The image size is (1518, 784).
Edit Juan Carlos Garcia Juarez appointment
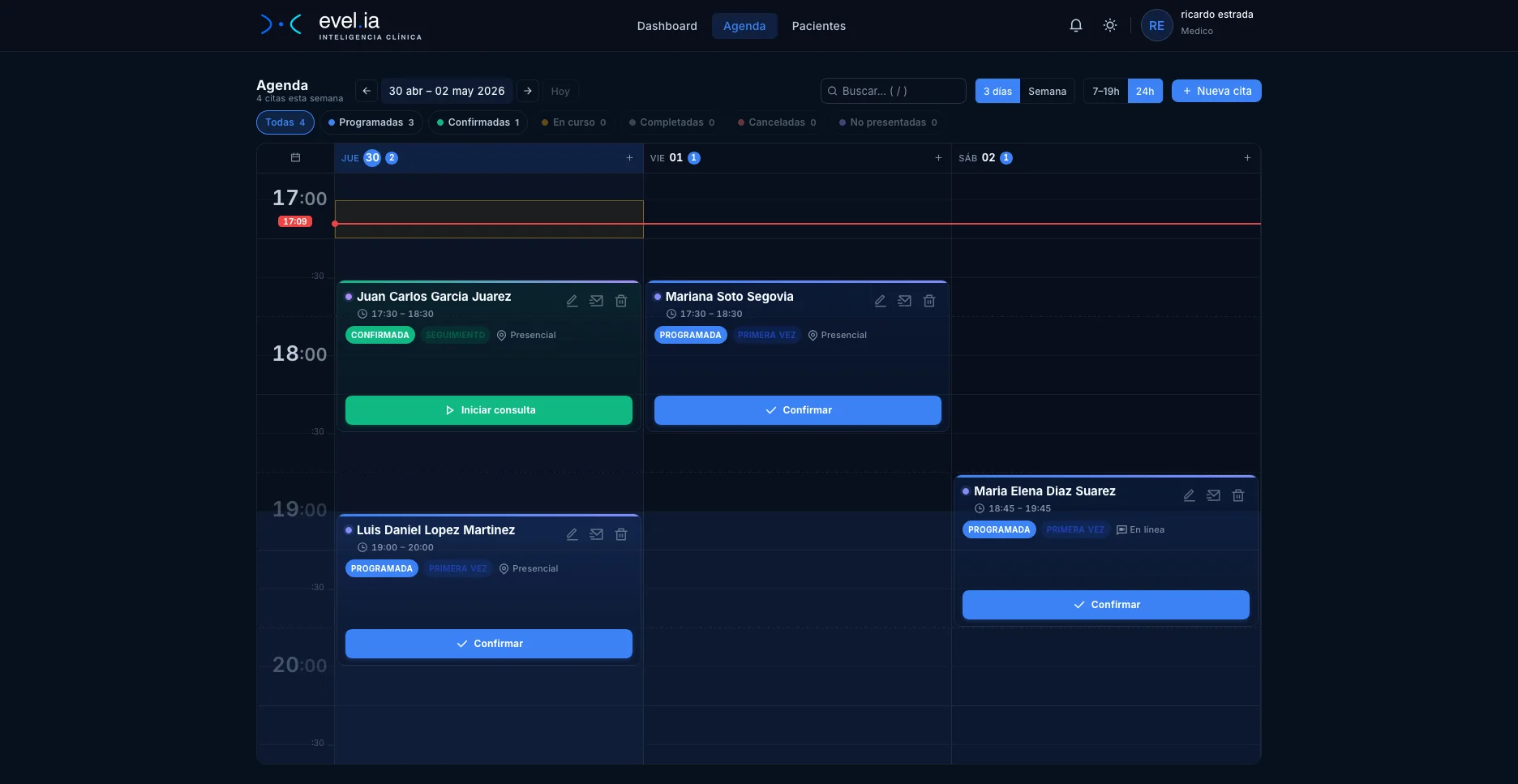point(572,301)
